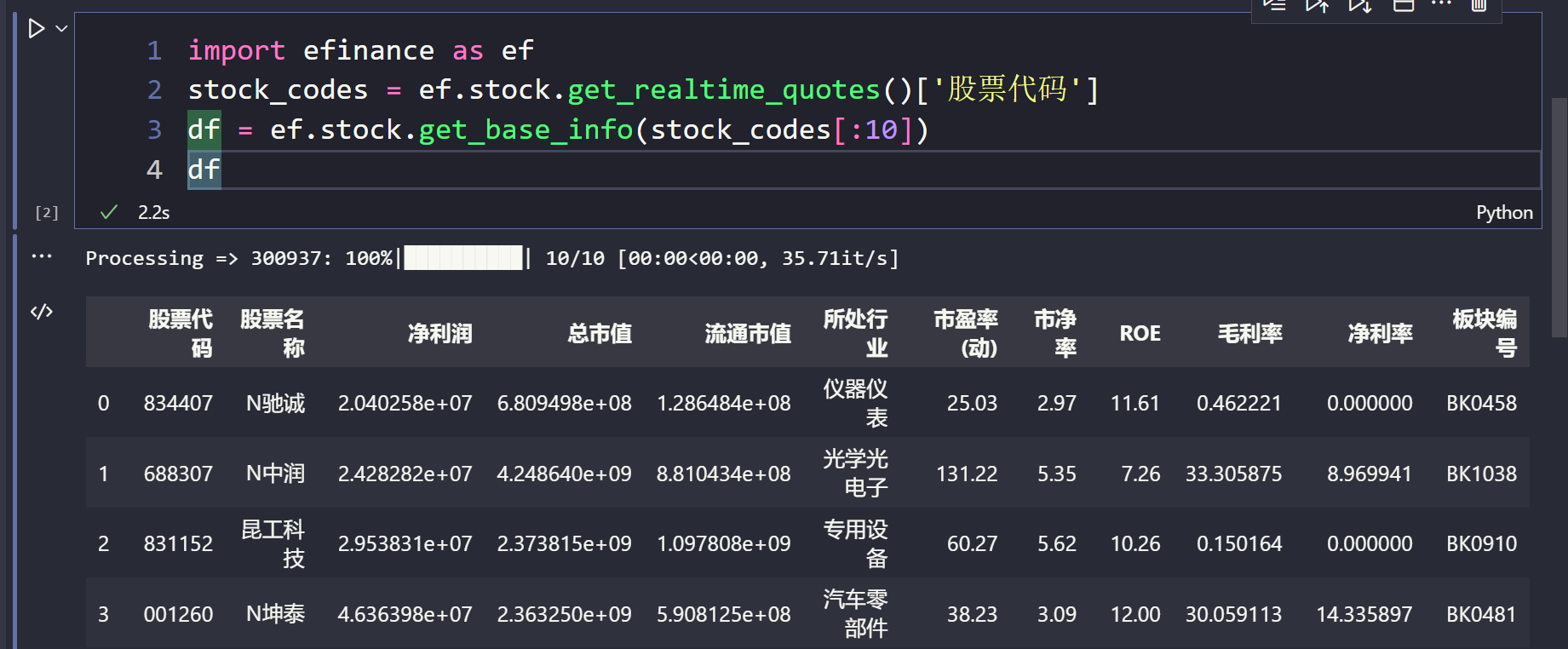This screenshot has width=1568, height=649.
Task: Click the vertical scrollbar thumb
Action: [x=1559, y=217]
